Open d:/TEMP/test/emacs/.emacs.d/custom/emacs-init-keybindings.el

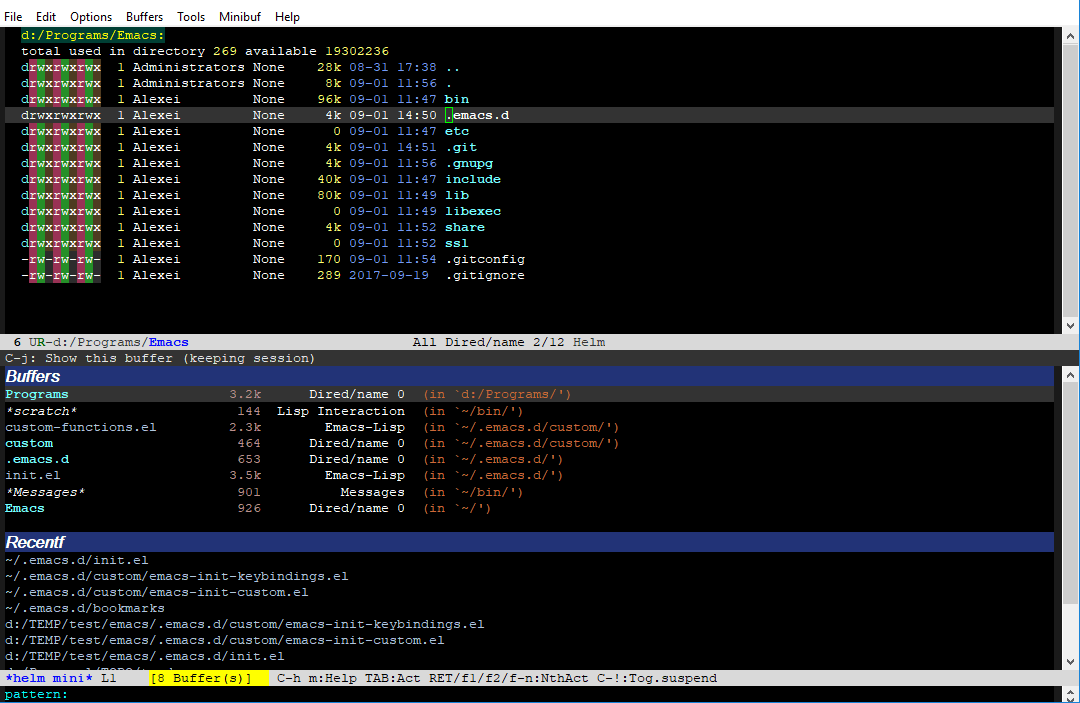click(x=245, y=625)
